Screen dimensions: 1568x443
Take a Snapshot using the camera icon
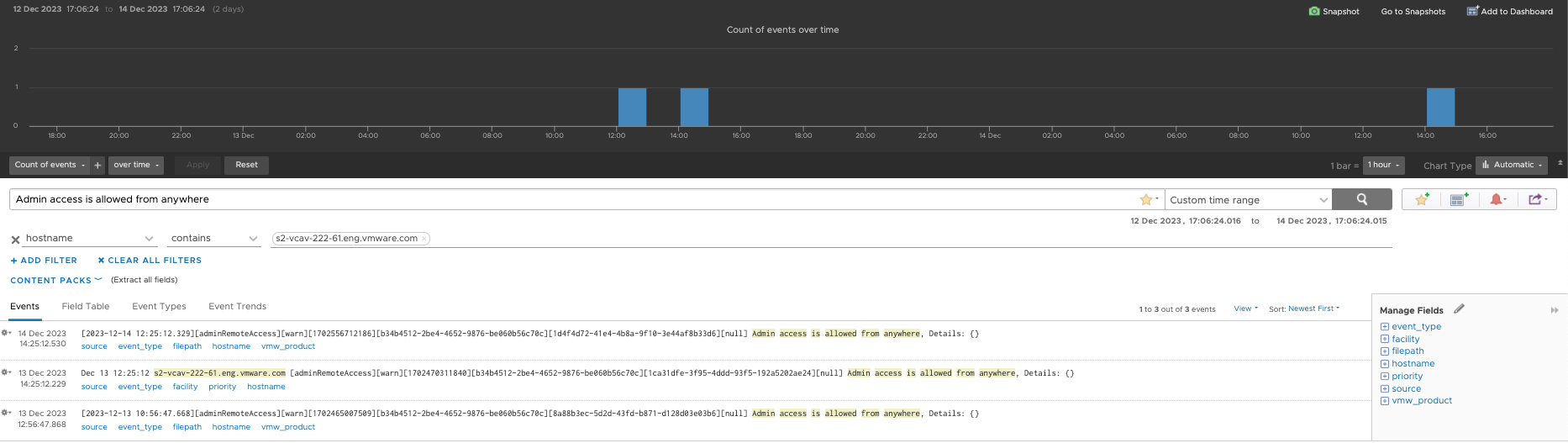click(1314, 11)
